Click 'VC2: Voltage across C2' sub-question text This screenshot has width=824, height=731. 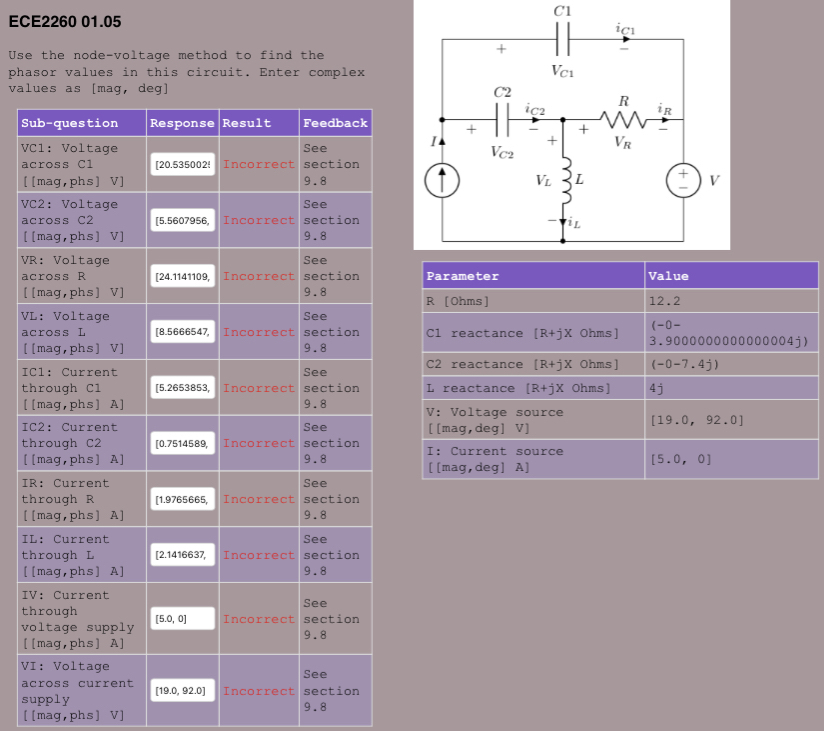72,220
